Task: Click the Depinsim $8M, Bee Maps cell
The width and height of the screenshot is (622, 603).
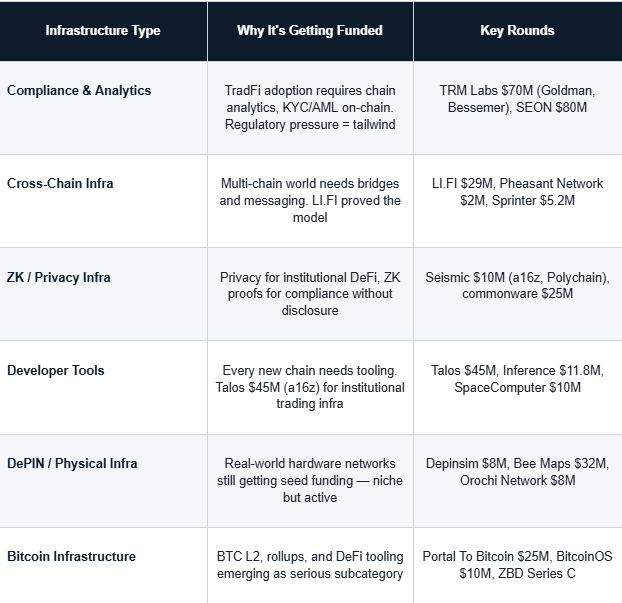Action: (517, 472)
